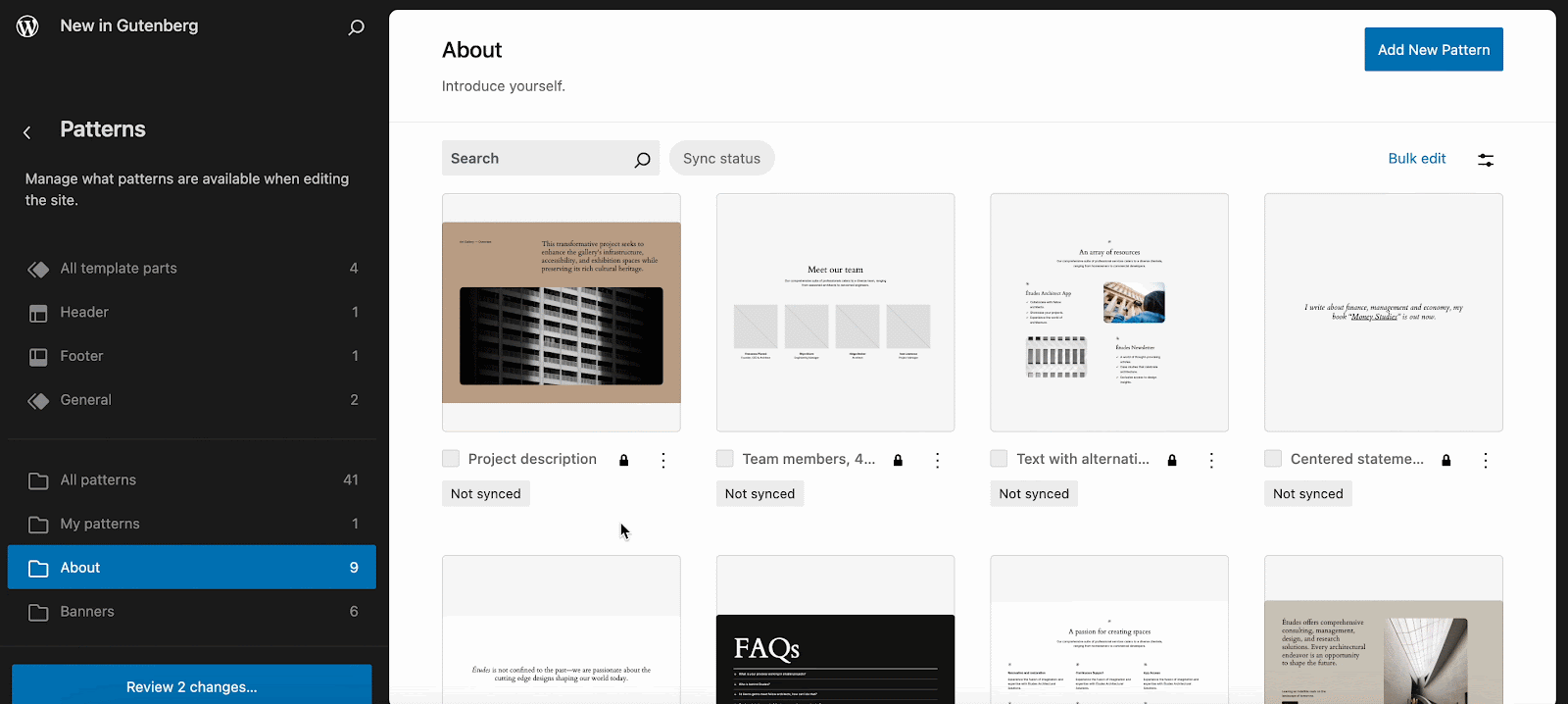Image resolution: width=1568 pixels, height=704 pixels.
Task: Open the Header template parts
Action: pyautogui.click(x=192, y=313)
